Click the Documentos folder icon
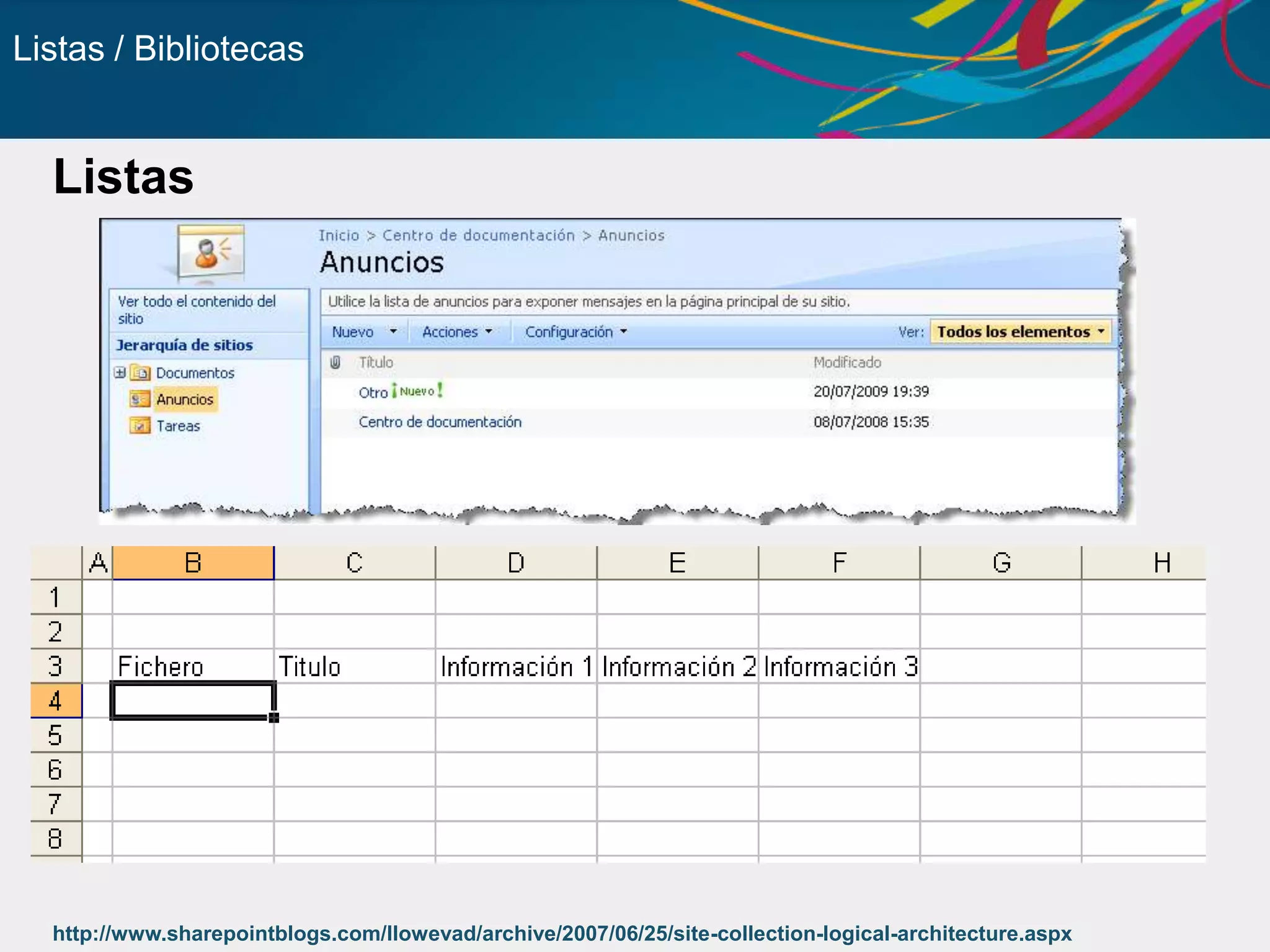The image size is (1270, 952). [141, 373]
